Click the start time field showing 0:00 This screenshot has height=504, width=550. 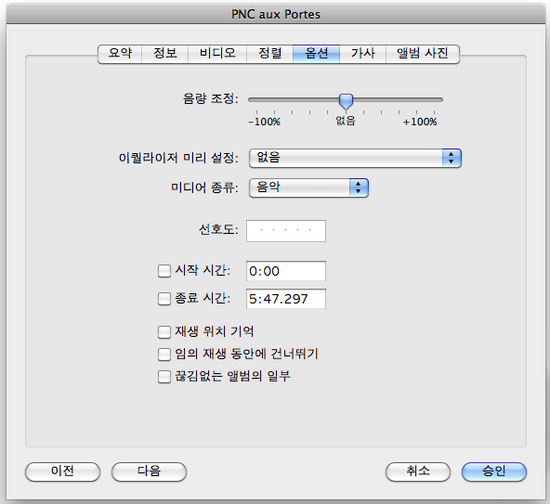[x=286, y=271]
